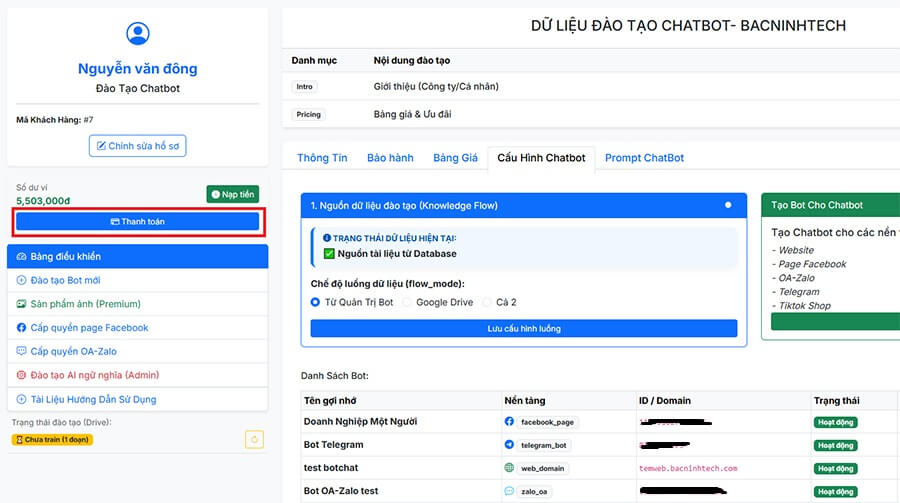This screenshot has width=900, height=503.
Task: Click green button in Tạo Bot panel
Action: click(835, 322)
